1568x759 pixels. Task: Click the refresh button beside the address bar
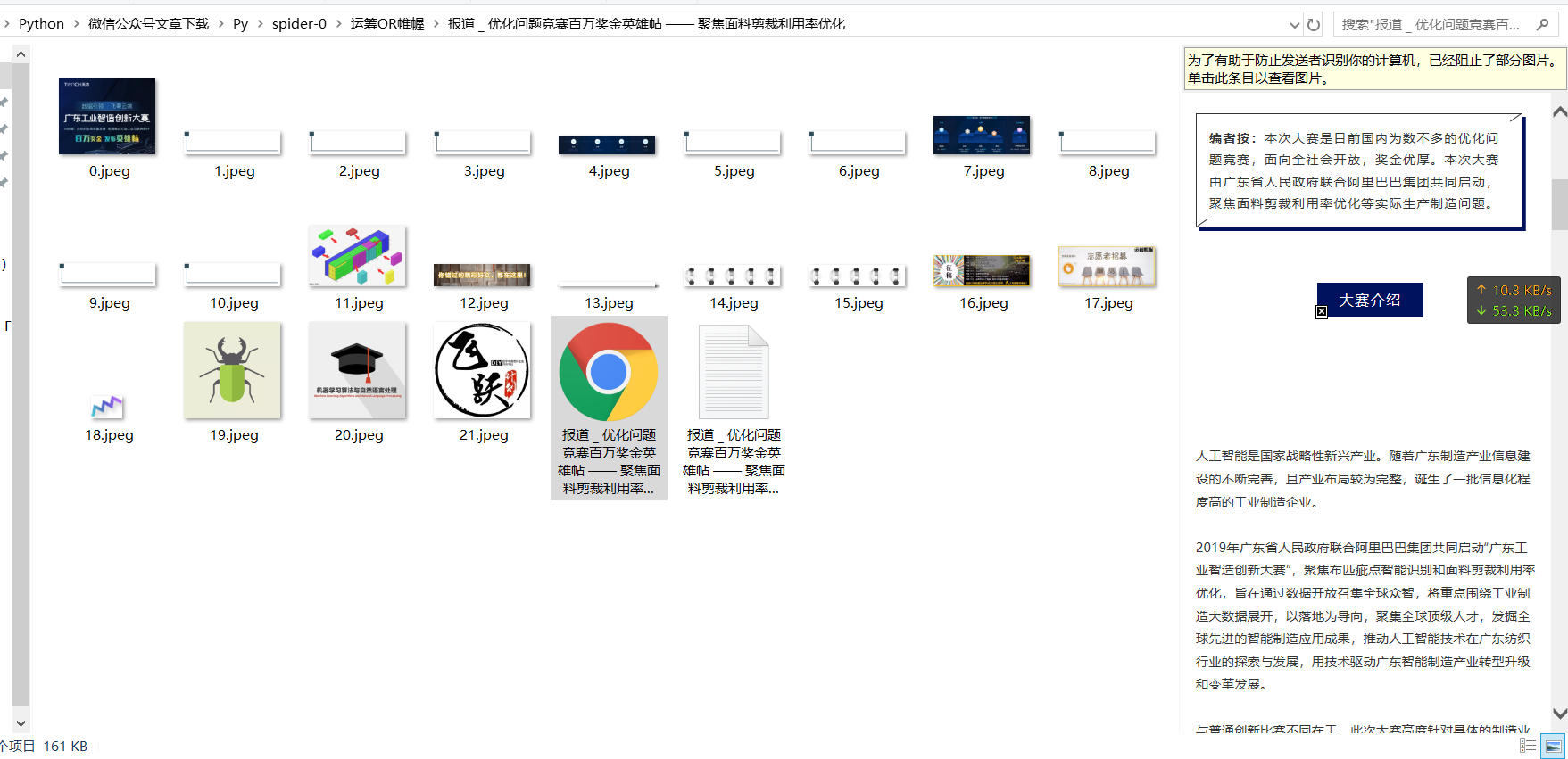tap(1314, 24)
